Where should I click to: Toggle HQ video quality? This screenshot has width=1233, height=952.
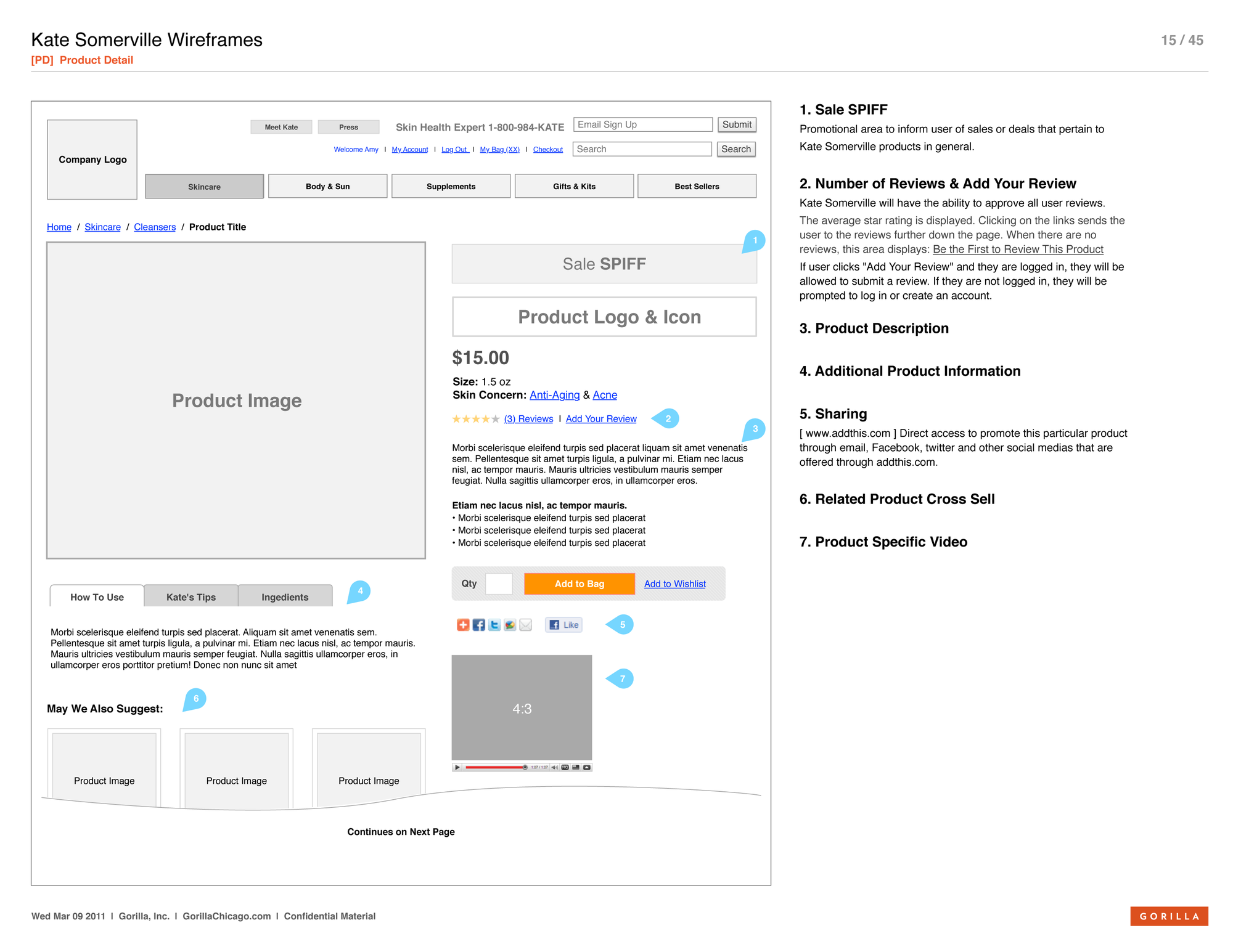pyautogui.click(x=565, y=767)
